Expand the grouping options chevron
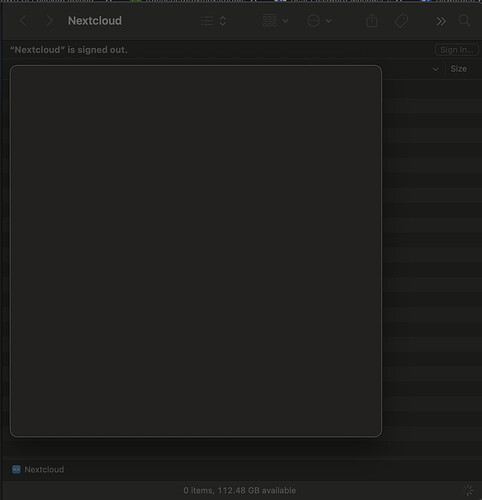Screen dimensions: 482x500 (285, 21)
